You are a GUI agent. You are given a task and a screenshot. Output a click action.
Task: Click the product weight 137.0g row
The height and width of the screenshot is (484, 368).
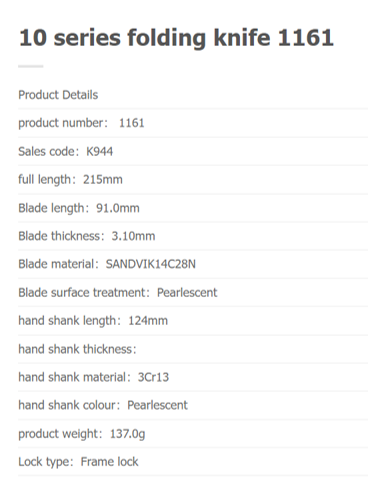pos(193,434)
